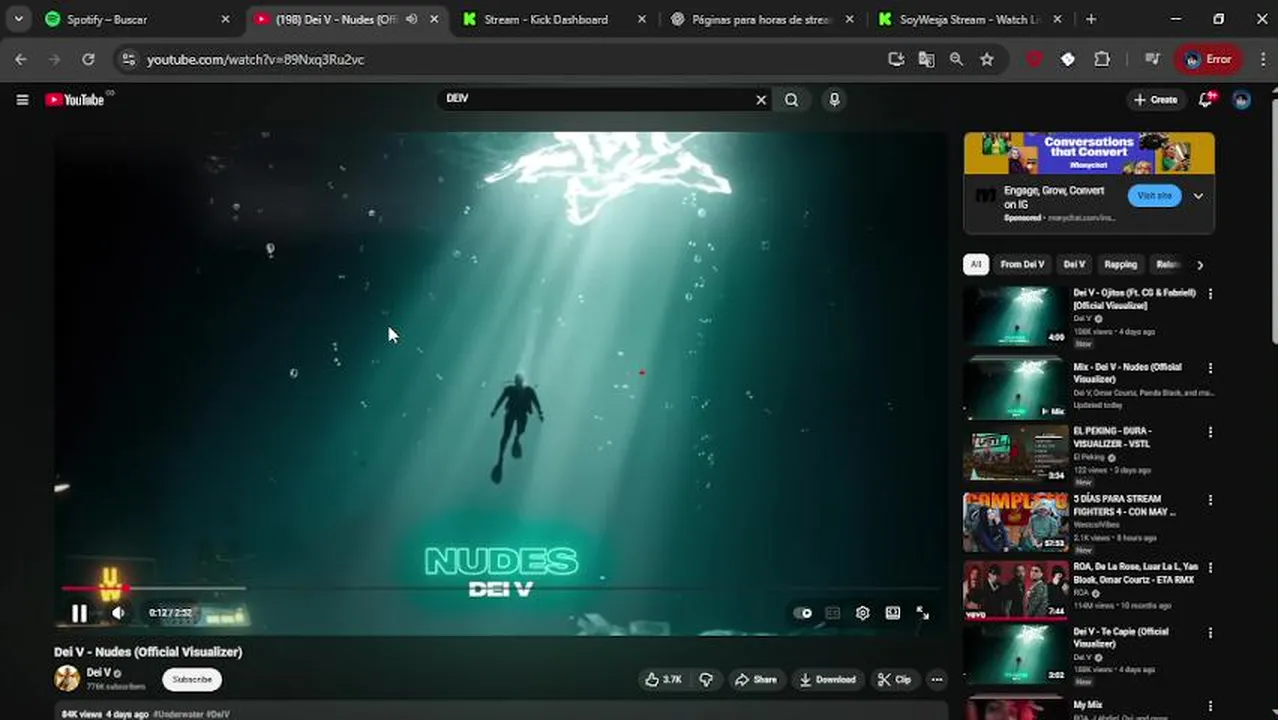The height and width of the screenshot is (720, 1278).
Task: Open the YouTube hamburger guide menu
Action: [x=22, y=99]
